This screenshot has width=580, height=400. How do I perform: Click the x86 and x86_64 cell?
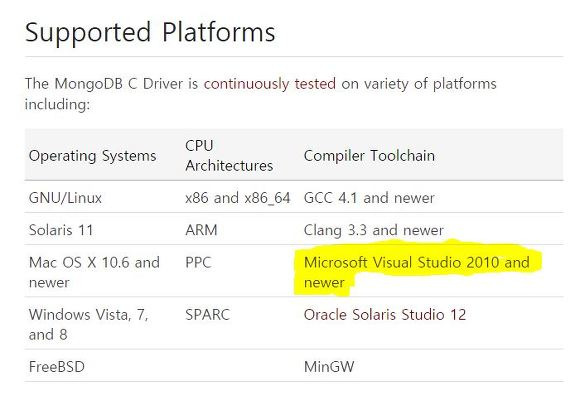238,198
